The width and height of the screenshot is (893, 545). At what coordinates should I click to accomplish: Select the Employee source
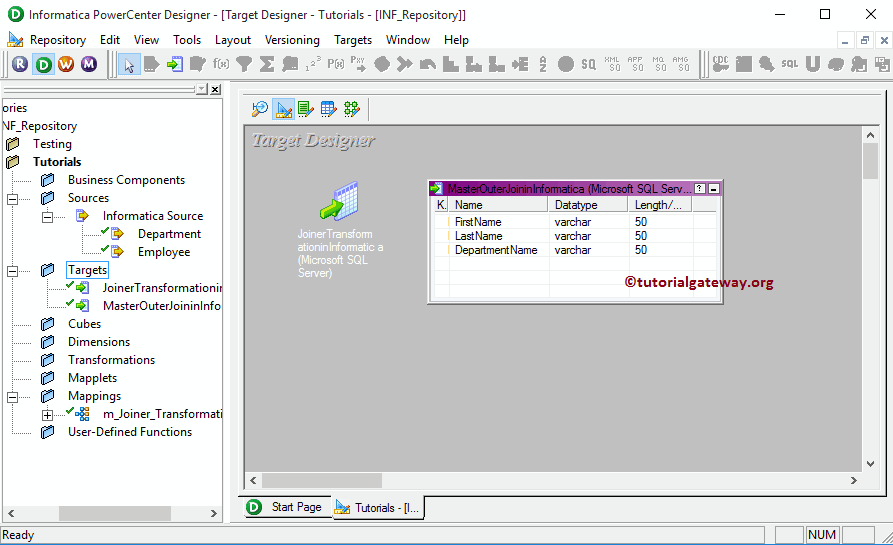coord(164,252)
